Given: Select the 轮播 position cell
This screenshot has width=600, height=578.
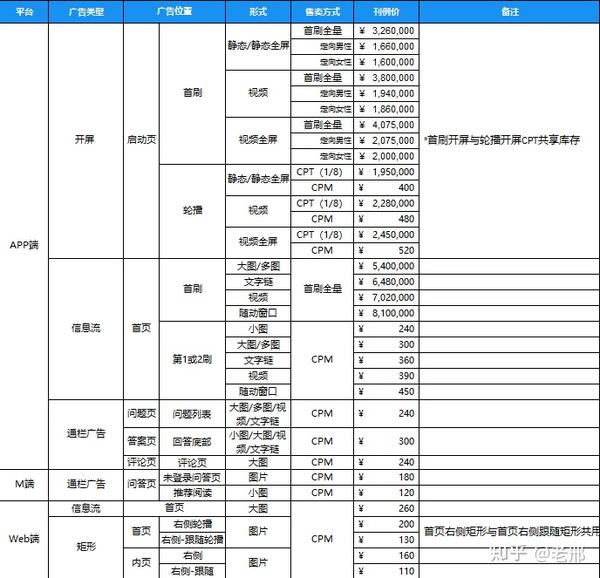Looking at the screenshot, I should pyautogui.click(x=192, y=210).
